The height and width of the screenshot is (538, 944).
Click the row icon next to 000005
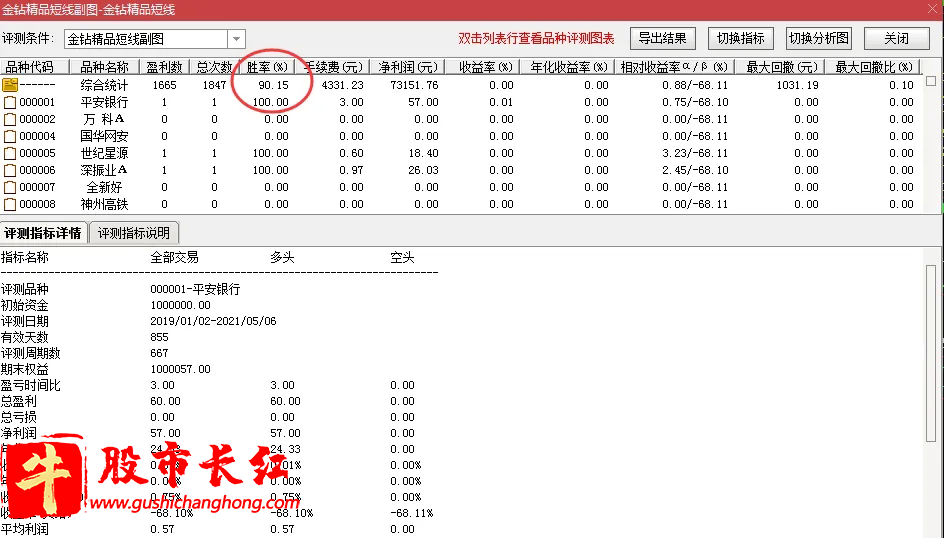(10, 153)
